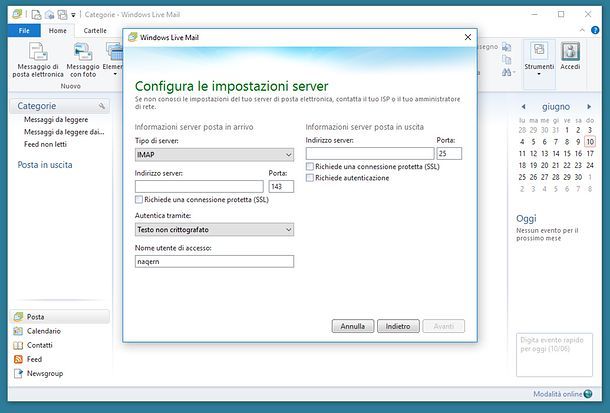Image resolution: width=610 pixels, height=413 pixels.
Task: Select Messaggi da leggere dai... category
Action: coord(64,132)
